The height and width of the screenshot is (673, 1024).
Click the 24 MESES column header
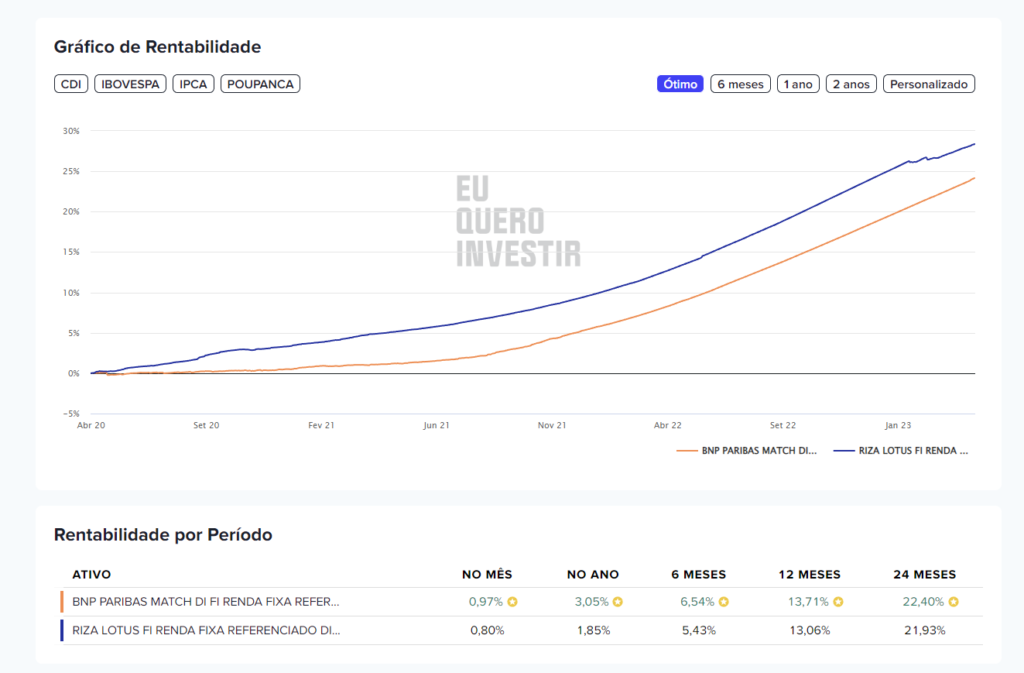925,574
